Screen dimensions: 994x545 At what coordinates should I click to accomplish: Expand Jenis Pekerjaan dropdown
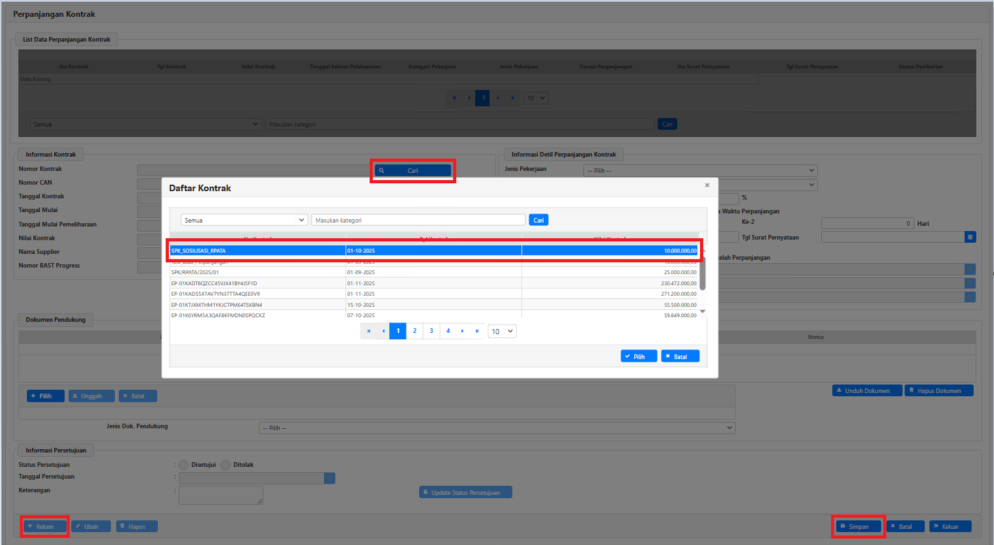[x=700, y=171]
